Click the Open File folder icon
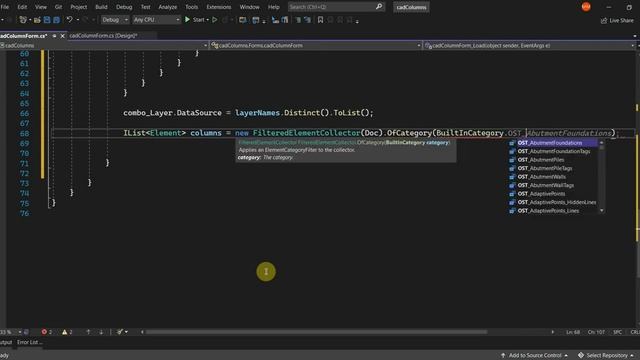Screen dimensions: 640x360 pos(37,20)
